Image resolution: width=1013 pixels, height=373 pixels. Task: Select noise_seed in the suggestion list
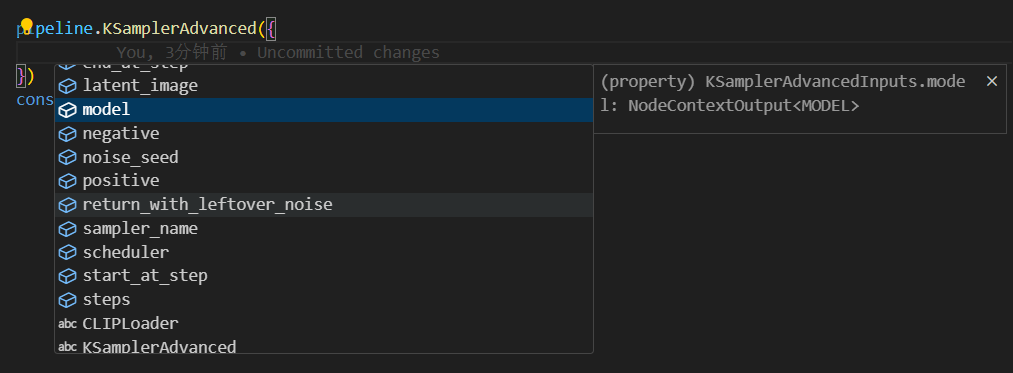[x=324, y=157]
